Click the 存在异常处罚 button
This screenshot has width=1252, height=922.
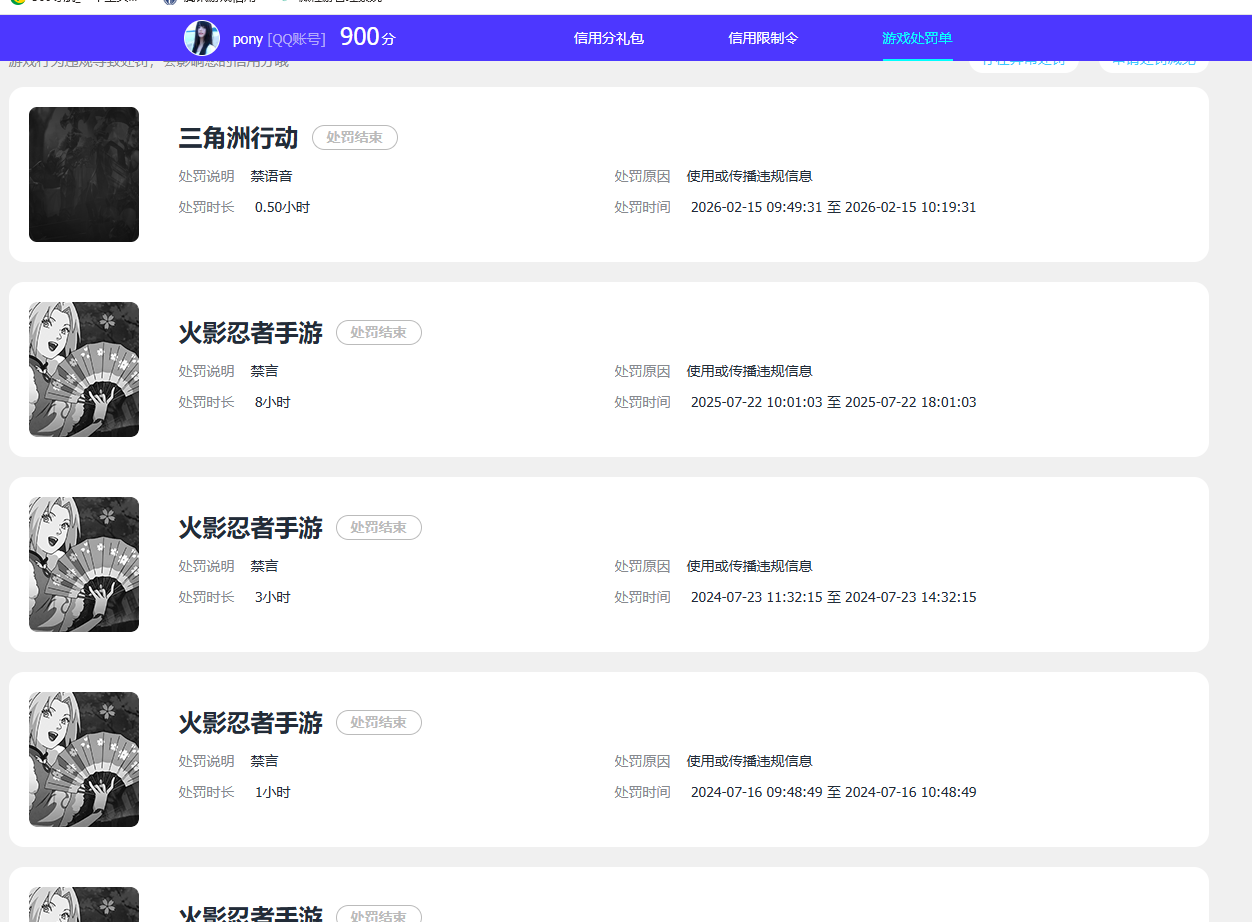[x=1024, y=60]
